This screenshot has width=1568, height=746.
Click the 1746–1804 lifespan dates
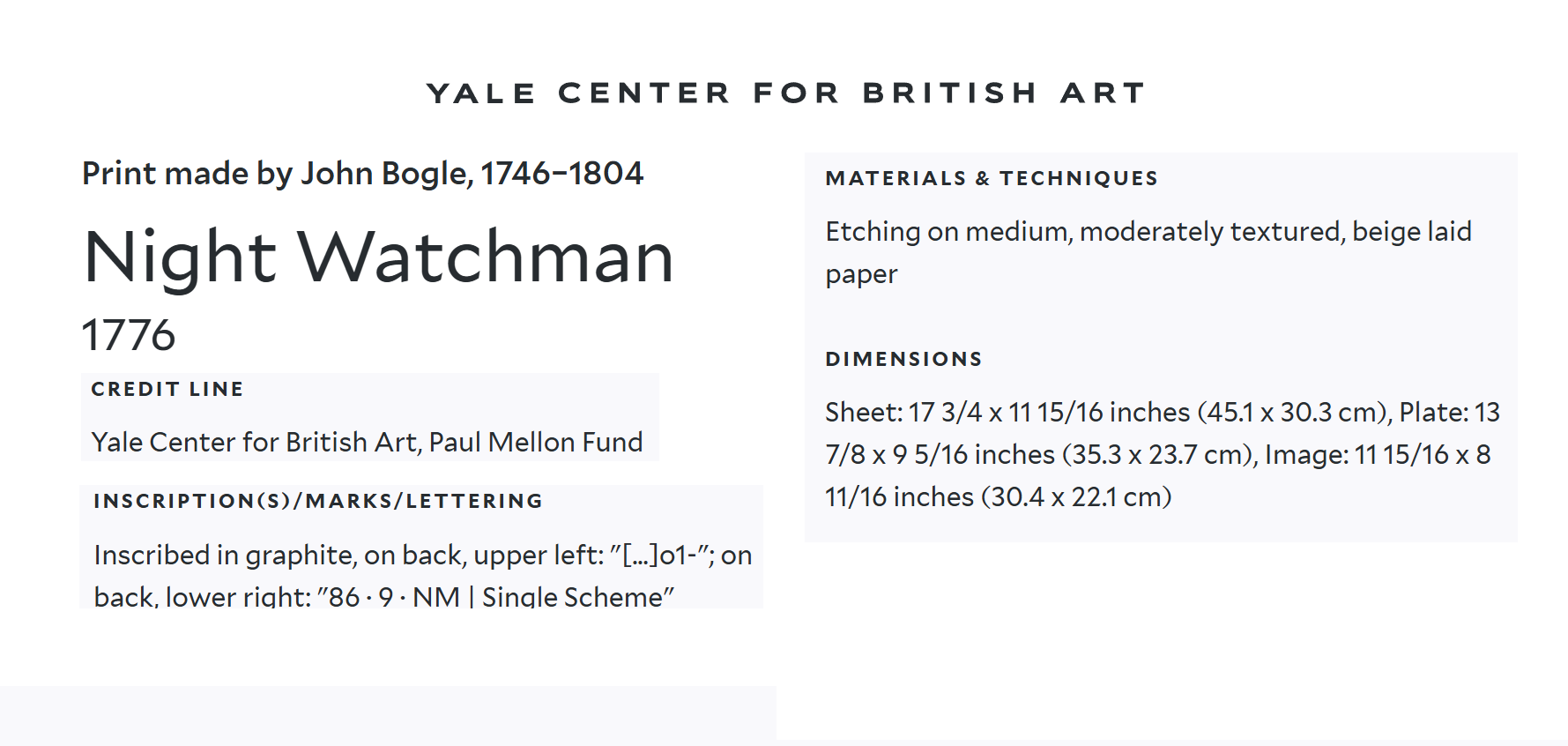(562, 174)
